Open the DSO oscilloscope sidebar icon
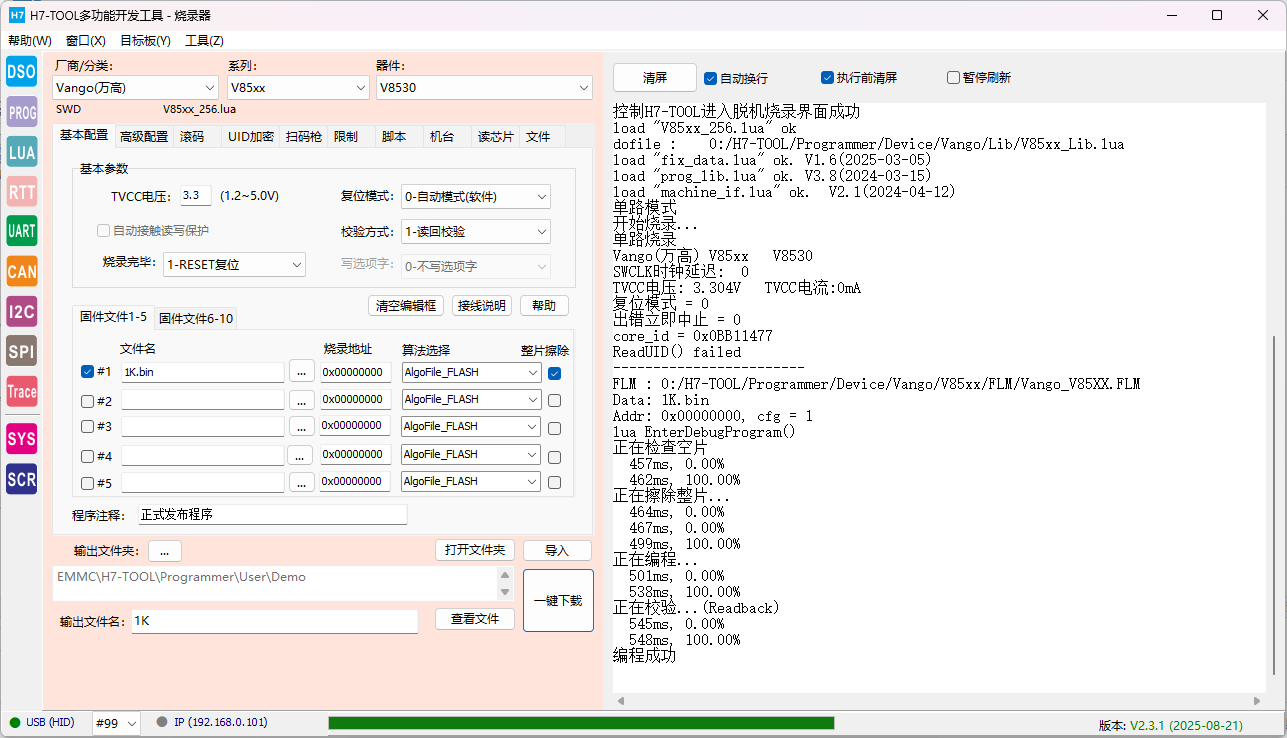The height and width of the screenshot is (738, 1287). click(21, 71)
